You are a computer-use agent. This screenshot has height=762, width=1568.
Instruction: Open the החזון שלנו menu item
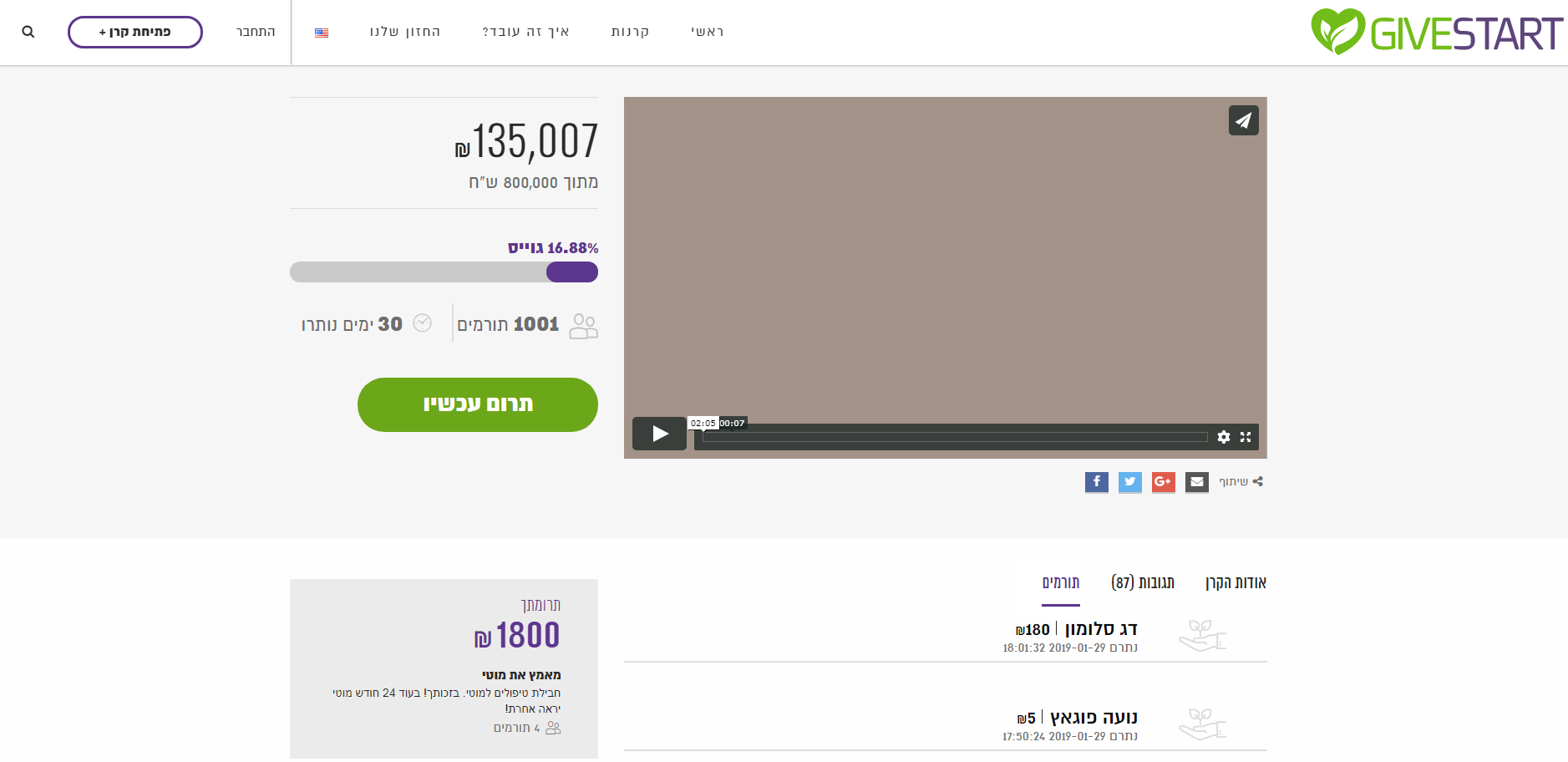405,32
